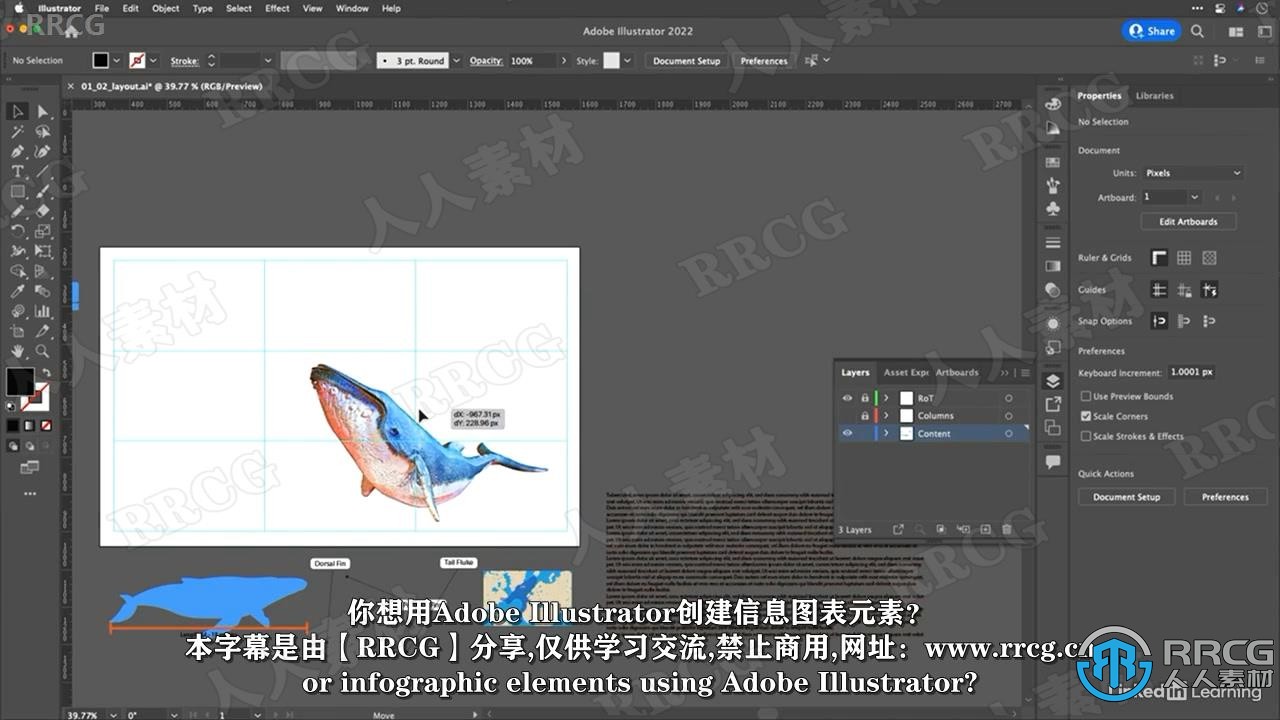1280x720 pixels.
Task: Select the Selection tool
Action: click(17, 111)
